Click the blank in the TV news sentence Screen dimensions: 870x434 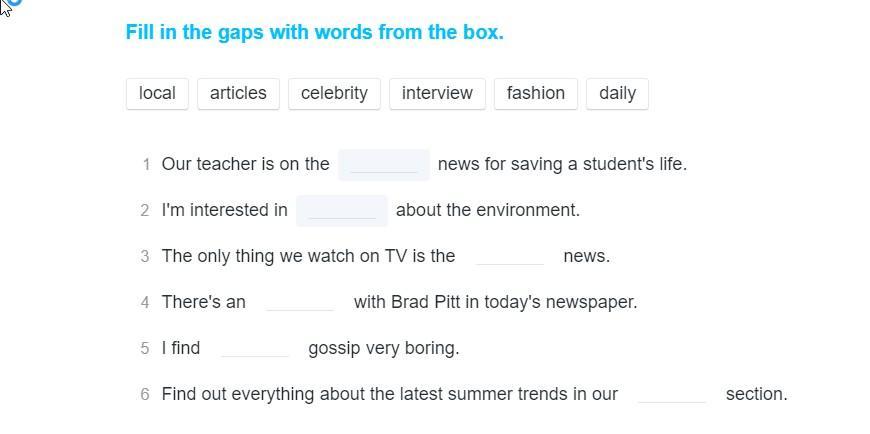510,256
